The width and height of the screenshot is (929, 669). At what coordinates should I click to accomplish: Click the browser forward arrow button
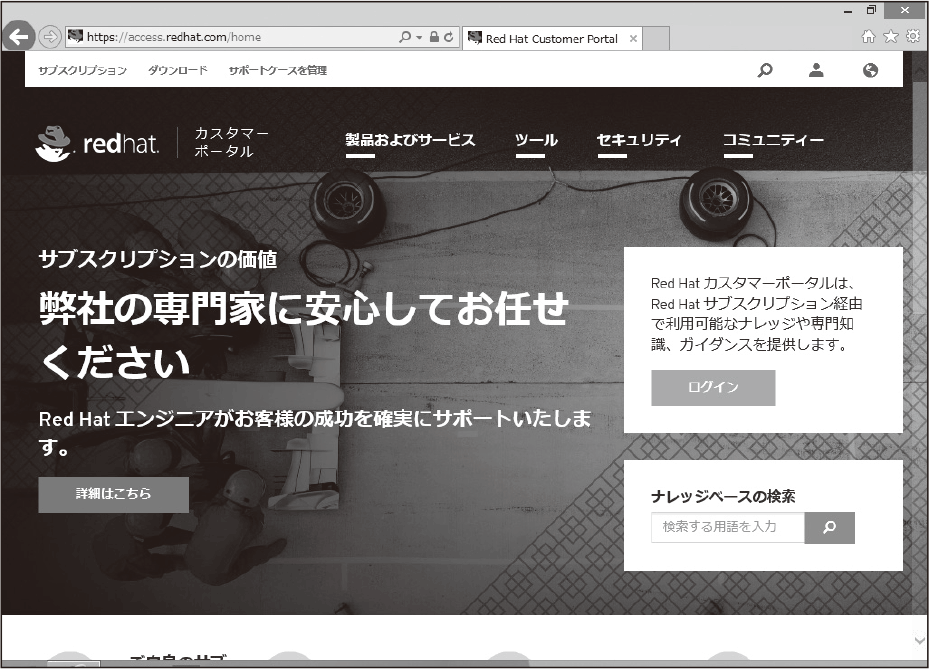50,37
